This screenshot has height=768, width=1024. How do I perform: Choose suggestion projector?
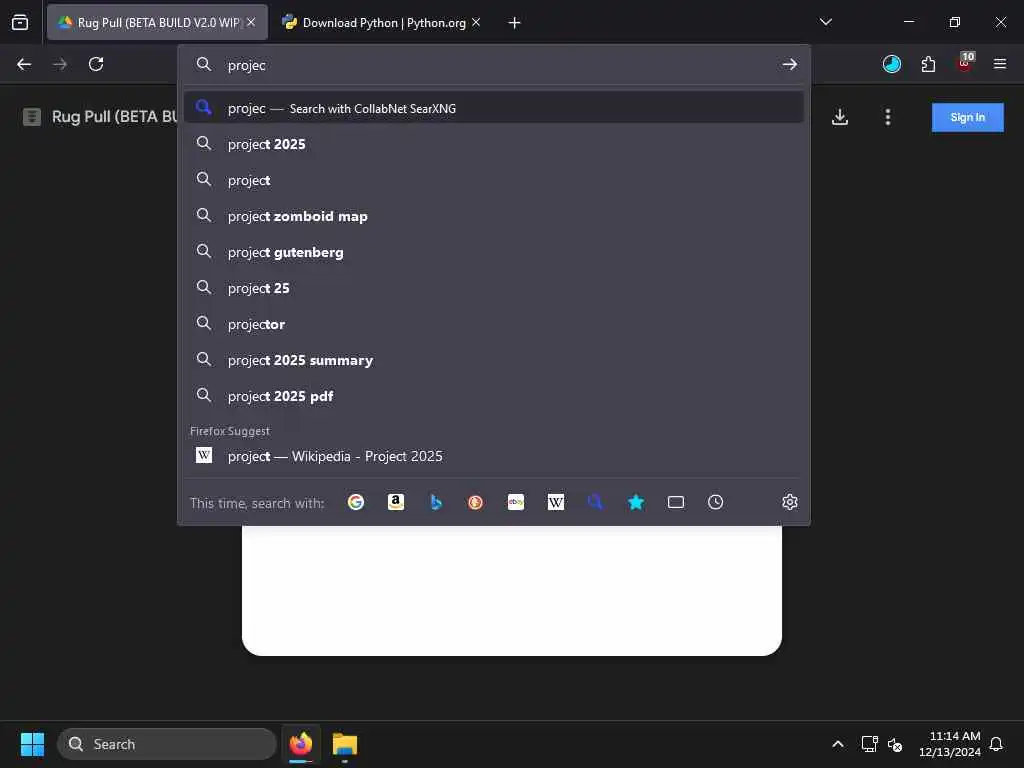(x=494, y=324)
